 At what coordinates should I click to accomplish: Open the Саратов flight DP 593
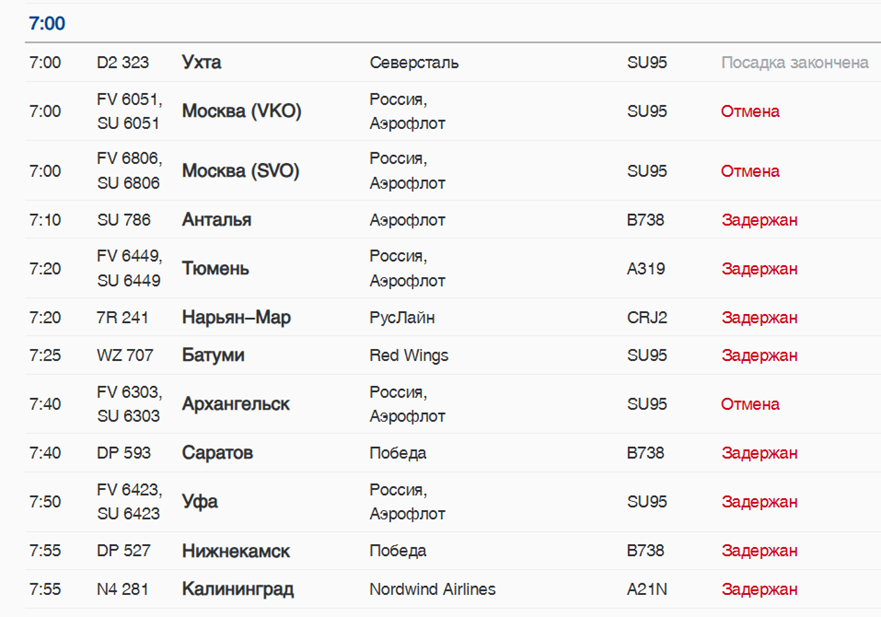click(x=217, y=453)
